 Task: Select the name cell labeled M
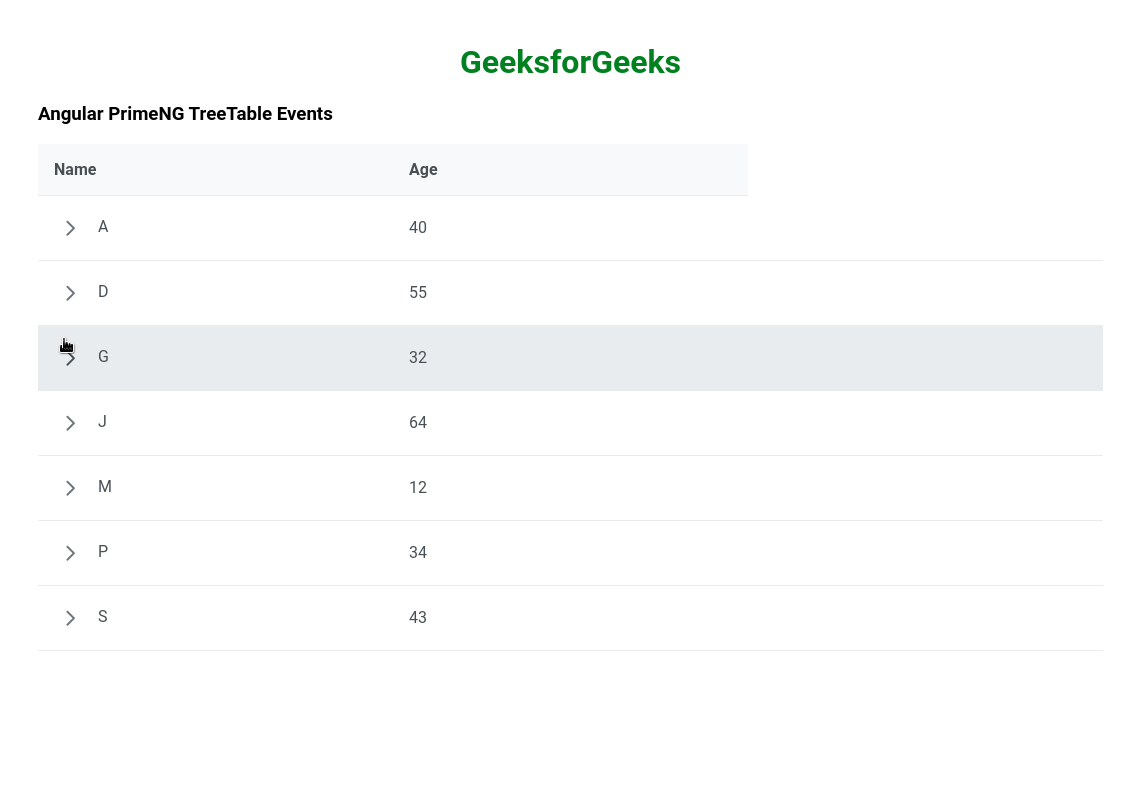[x=105, y=487]
